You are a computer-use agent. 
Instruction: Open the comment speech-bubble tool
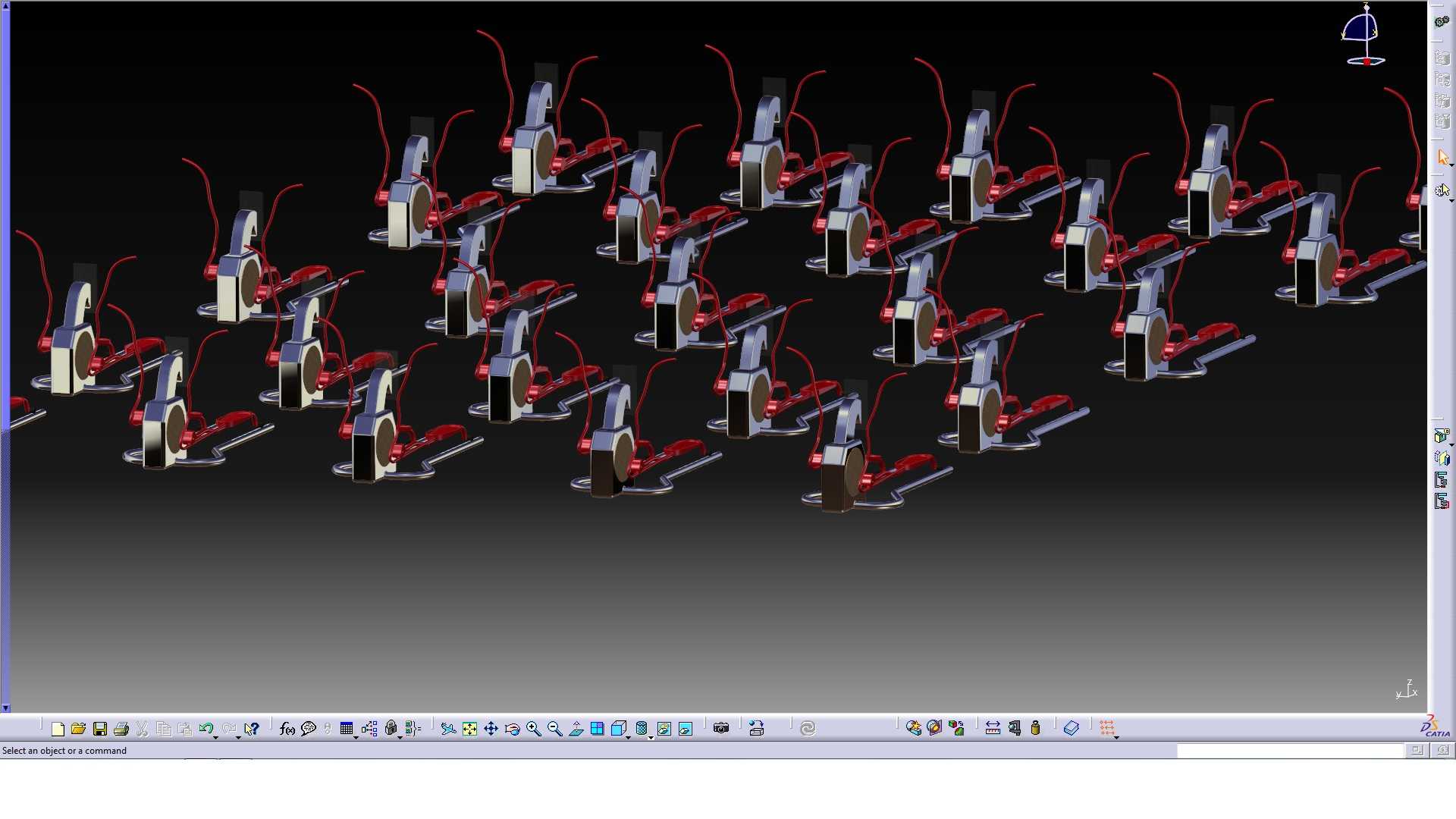308,729
